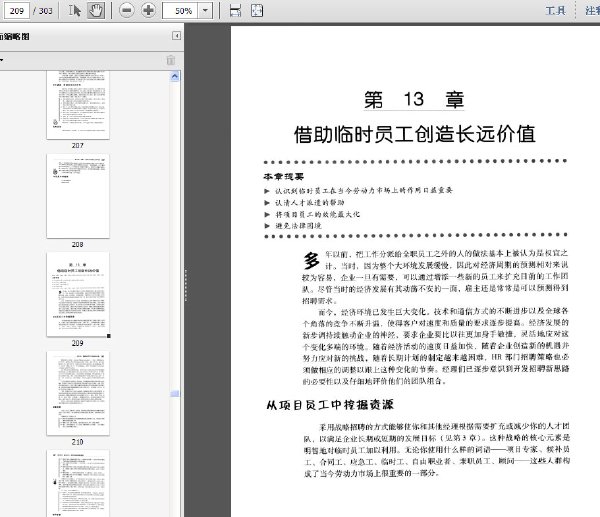Enable scrolling page fit width mode icon
Screen dimensions: 600x517
235,10
